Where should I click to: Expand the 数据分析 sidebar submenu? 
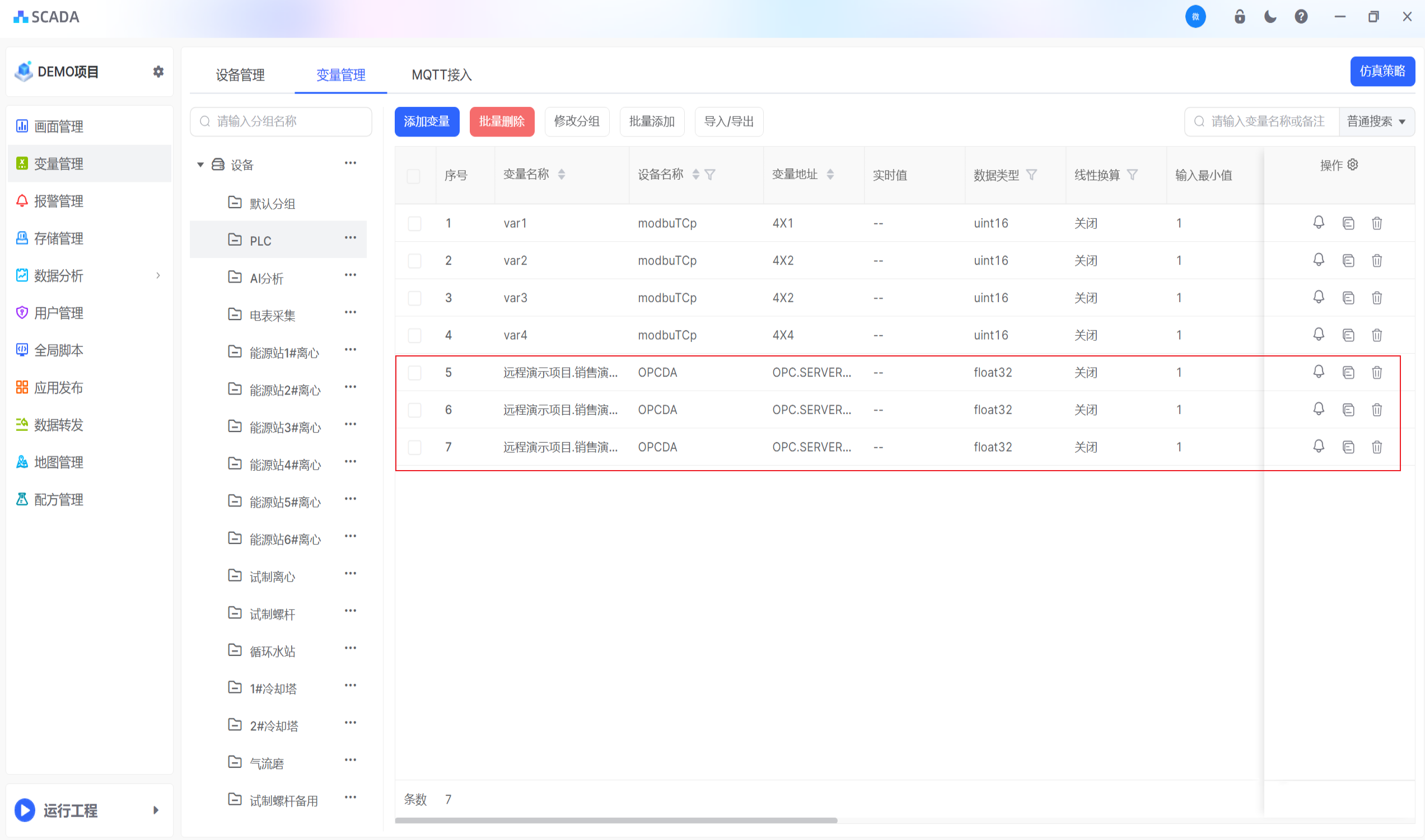tap(158, 276)
